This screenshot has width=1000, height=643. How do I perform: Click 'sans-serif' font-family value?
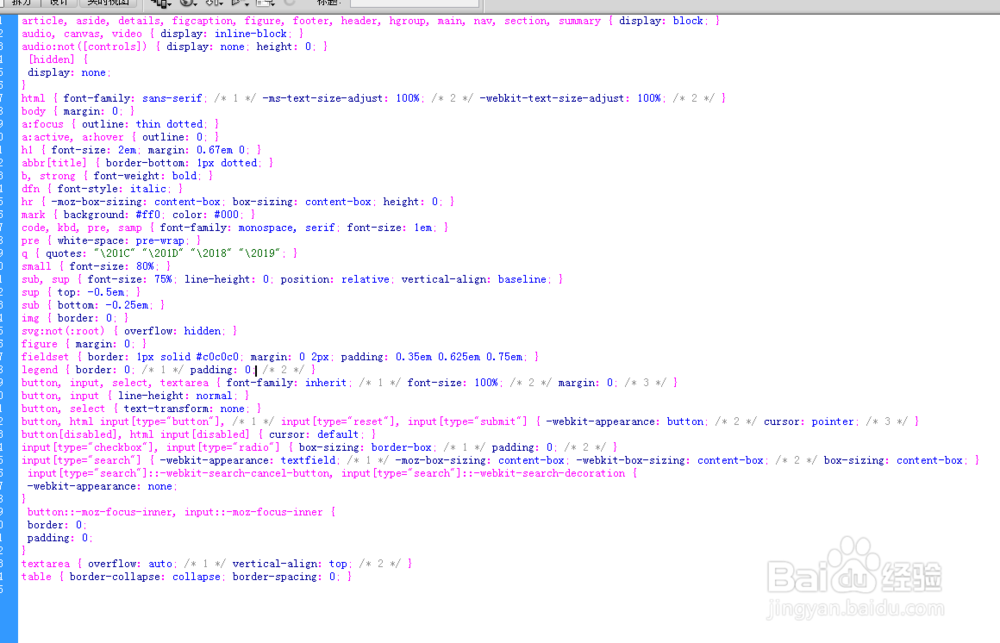click(x=172, y=98)
